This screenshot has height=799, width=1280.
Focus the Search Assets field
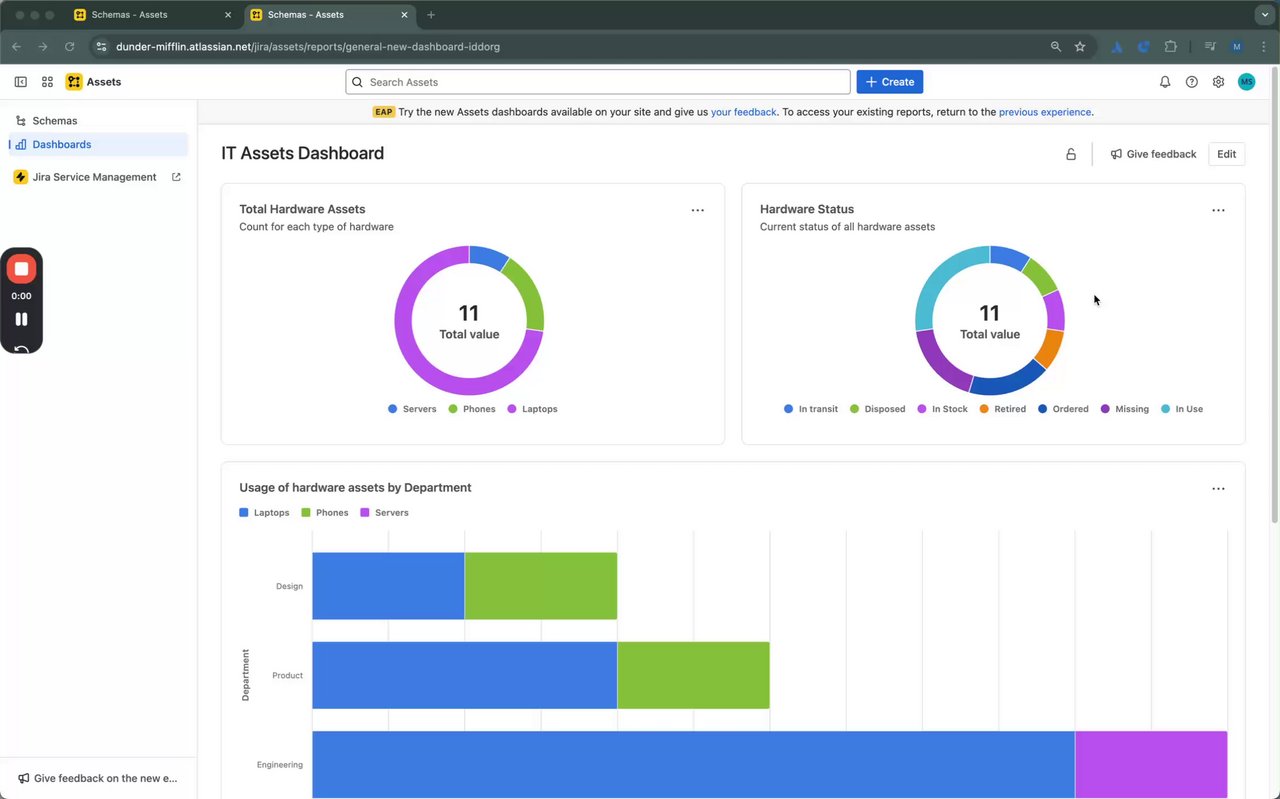coord(598,82)
